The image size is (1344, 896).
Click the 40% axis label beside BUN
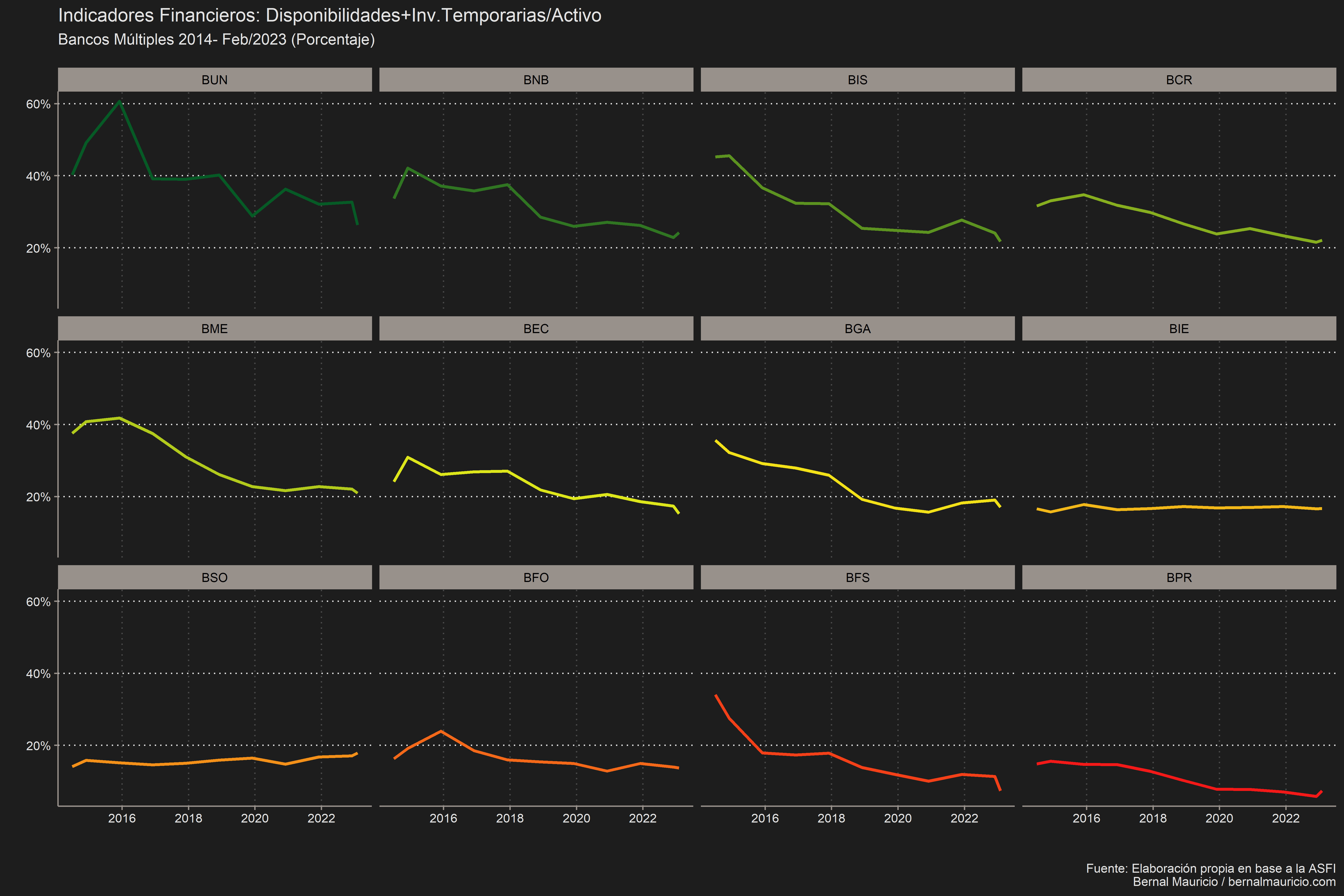(38, 176)
